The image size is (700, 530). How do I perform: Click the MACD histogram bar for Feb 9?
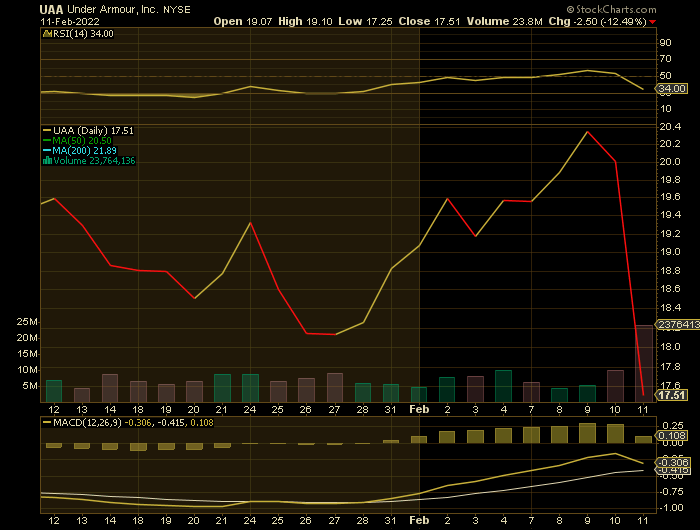point(588,433)
